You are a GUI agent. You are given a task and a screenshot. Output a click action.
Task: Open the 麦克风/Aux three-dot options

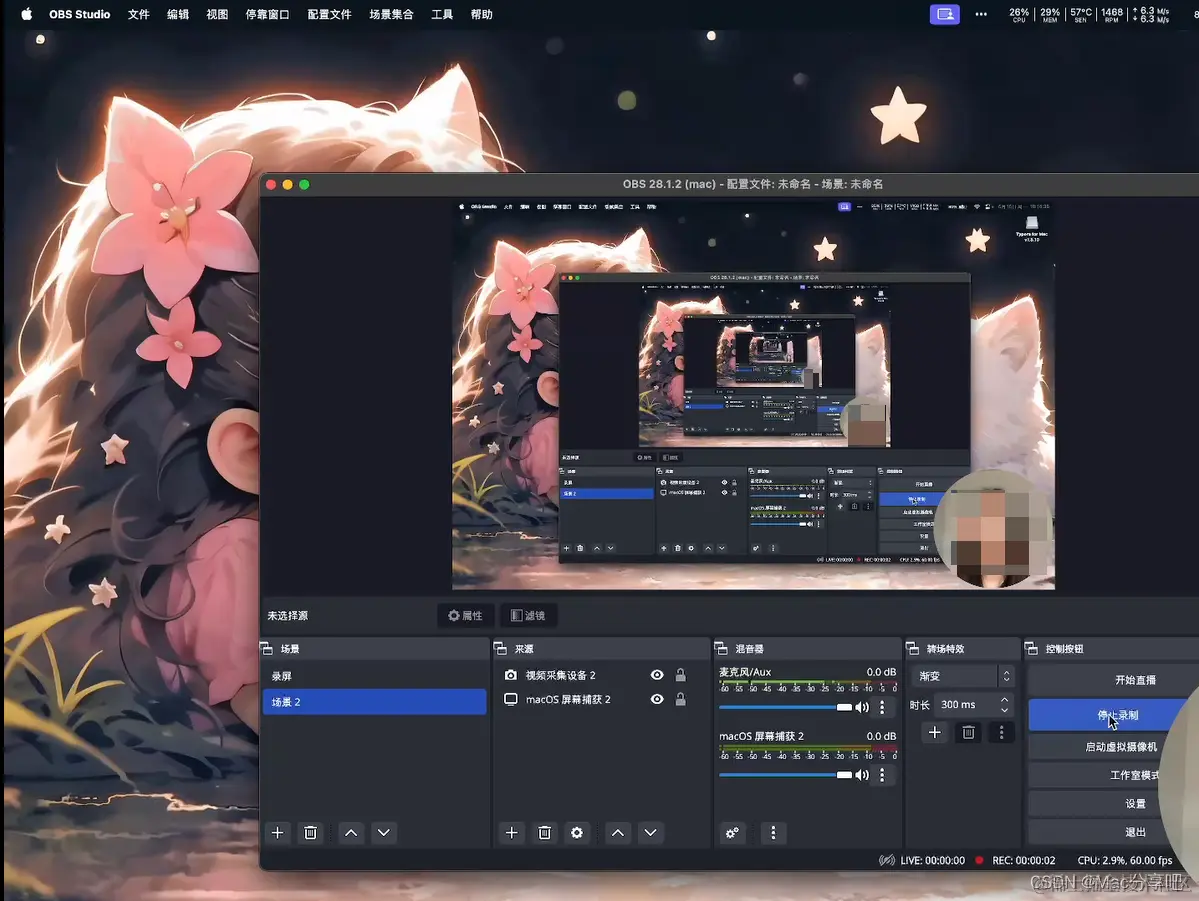[882, 707]
